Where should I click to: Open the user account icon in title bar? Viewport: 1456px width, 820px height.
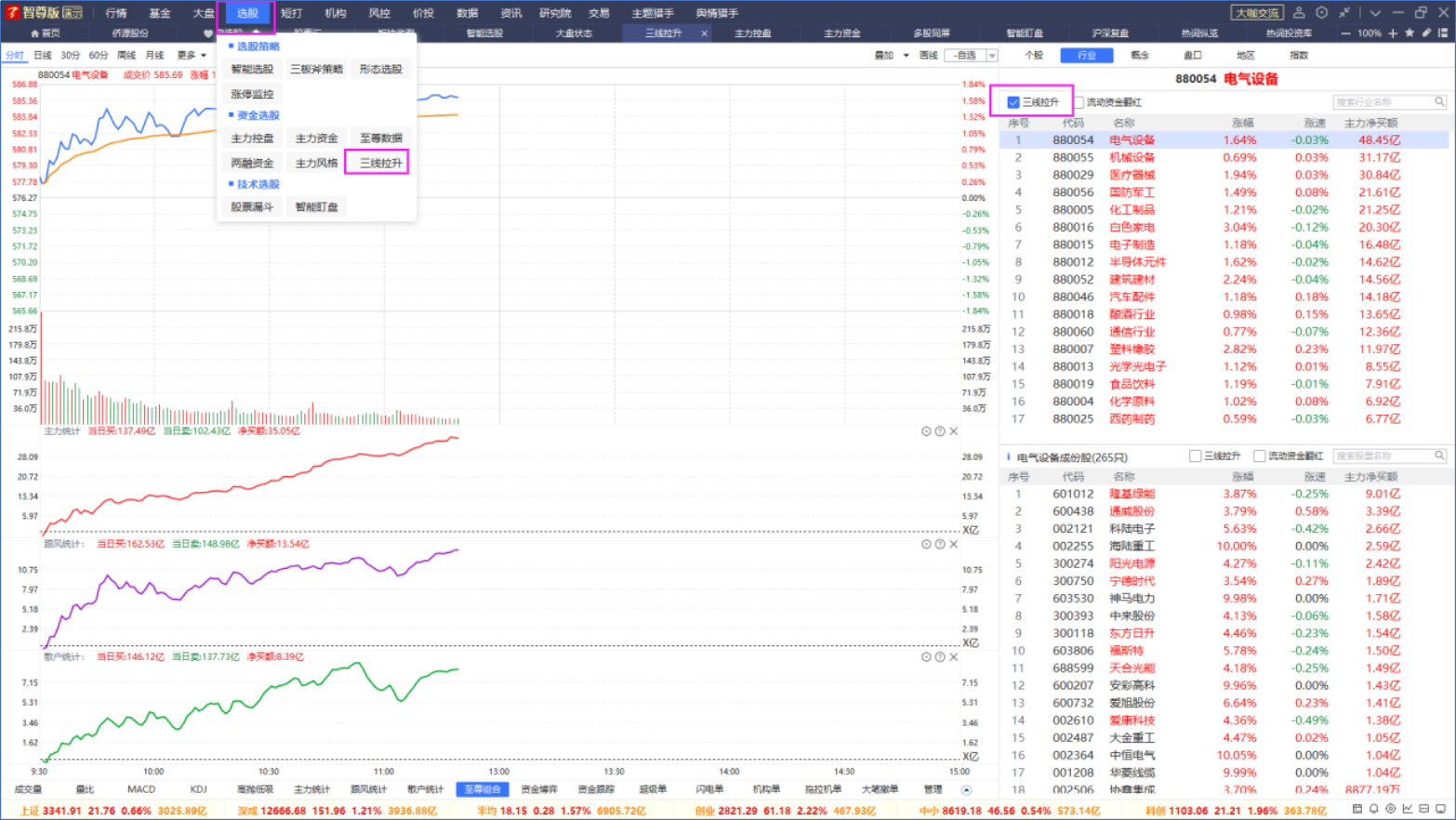pos(1299,13)
